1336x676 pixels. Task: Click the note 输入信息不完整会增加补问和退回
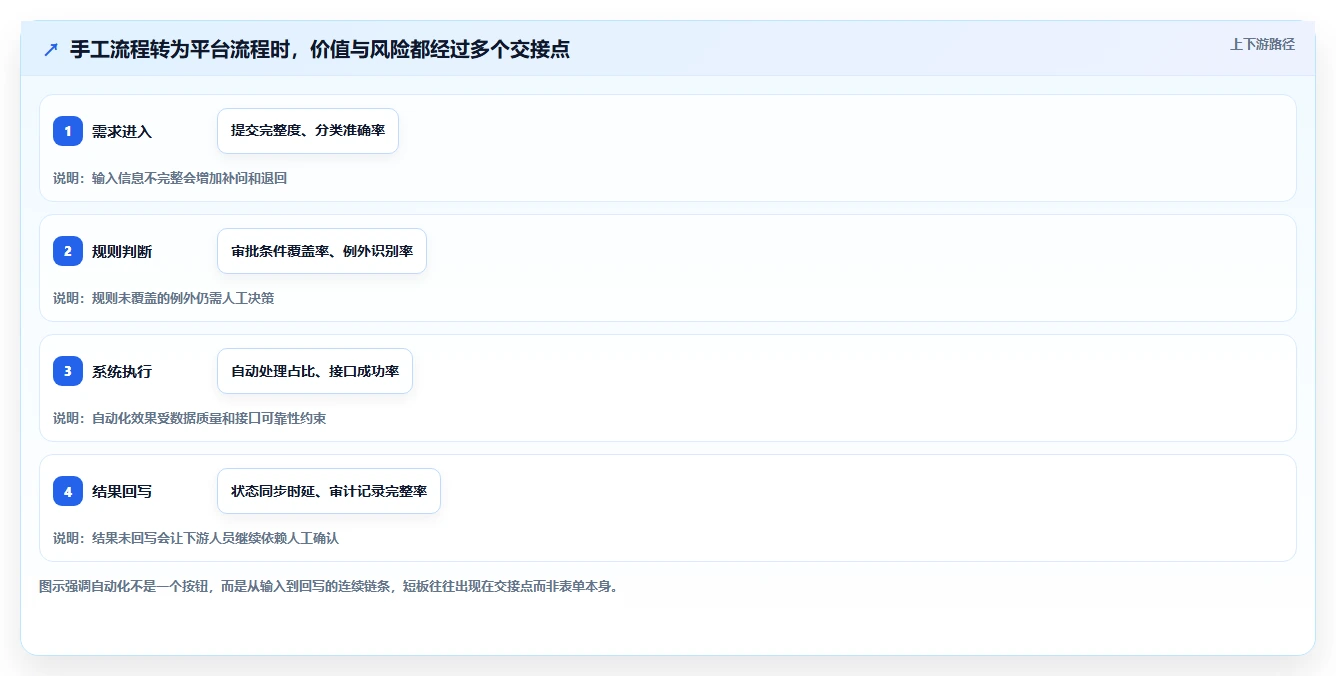pyautogui.click(x=170, y=178)
